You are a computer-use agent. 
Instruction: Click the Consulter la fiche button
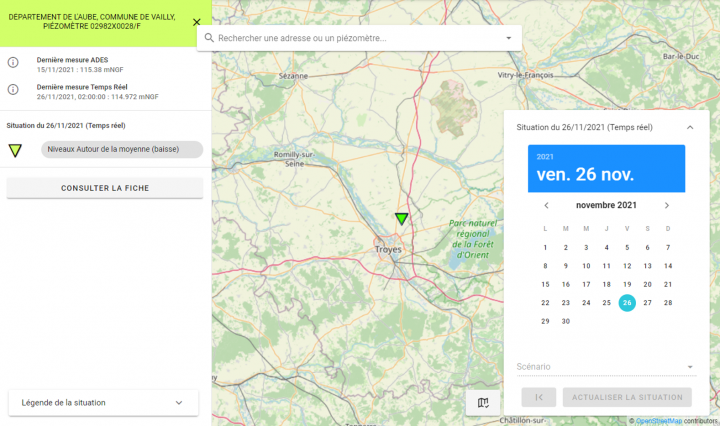[x=105, y=188]
